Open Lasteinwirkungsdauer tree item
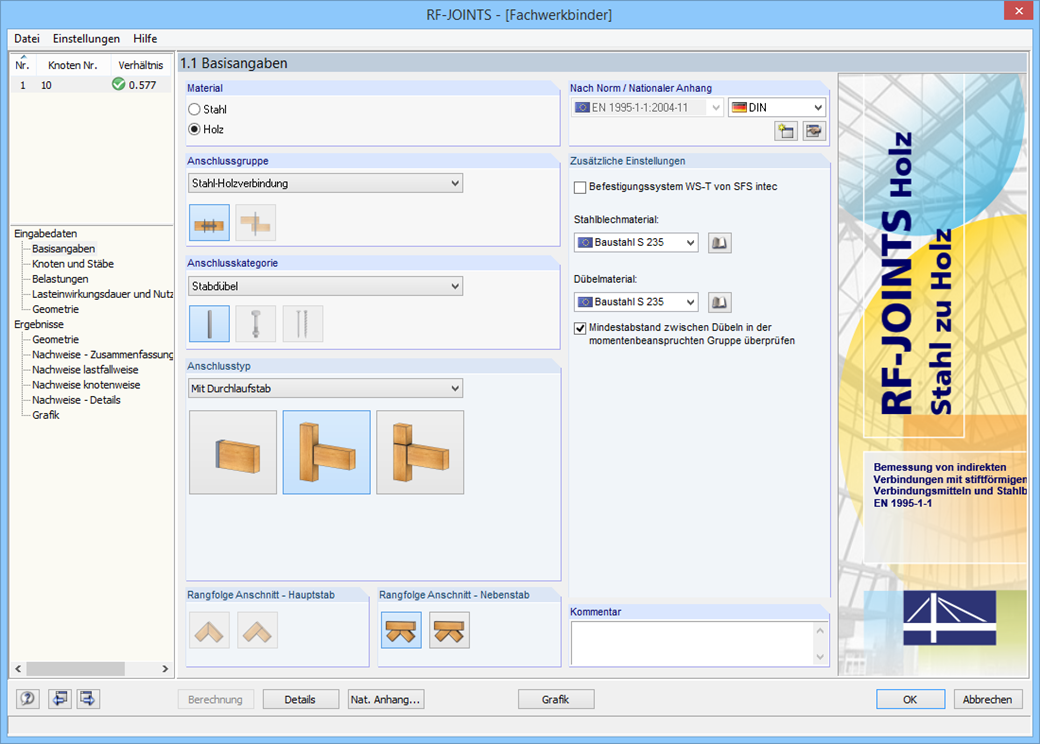This screenshot has height=744, width=1040. coord(102,294)
